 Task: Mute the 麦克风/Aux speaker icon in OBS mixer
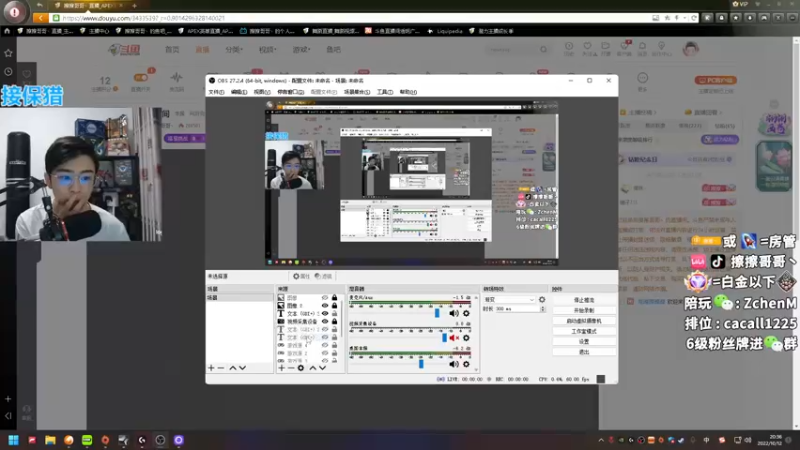[453, 313]
